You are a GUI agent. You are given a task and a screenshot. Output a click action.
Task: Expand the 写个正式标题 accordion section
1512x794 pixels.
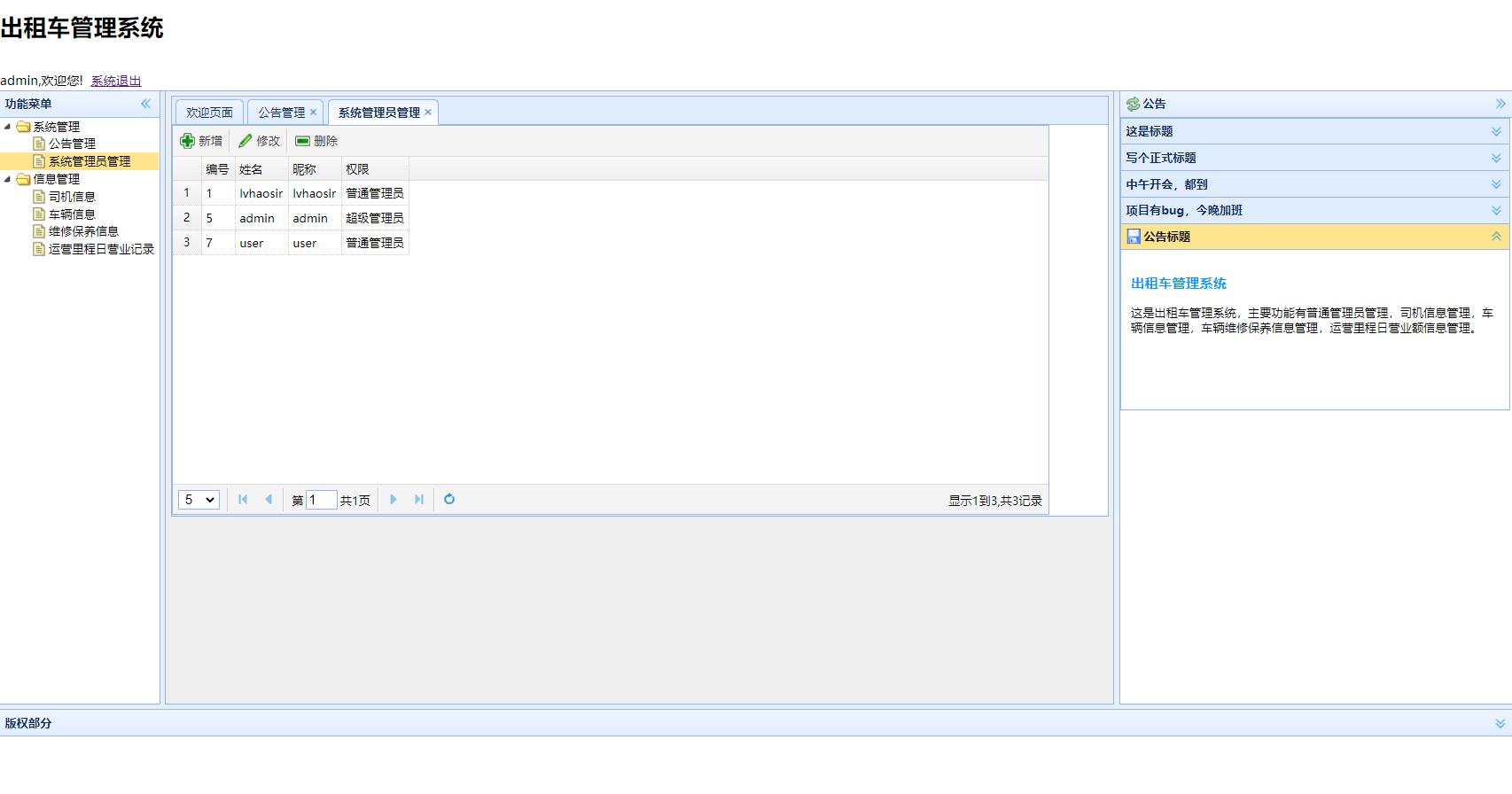(1496, 158)
